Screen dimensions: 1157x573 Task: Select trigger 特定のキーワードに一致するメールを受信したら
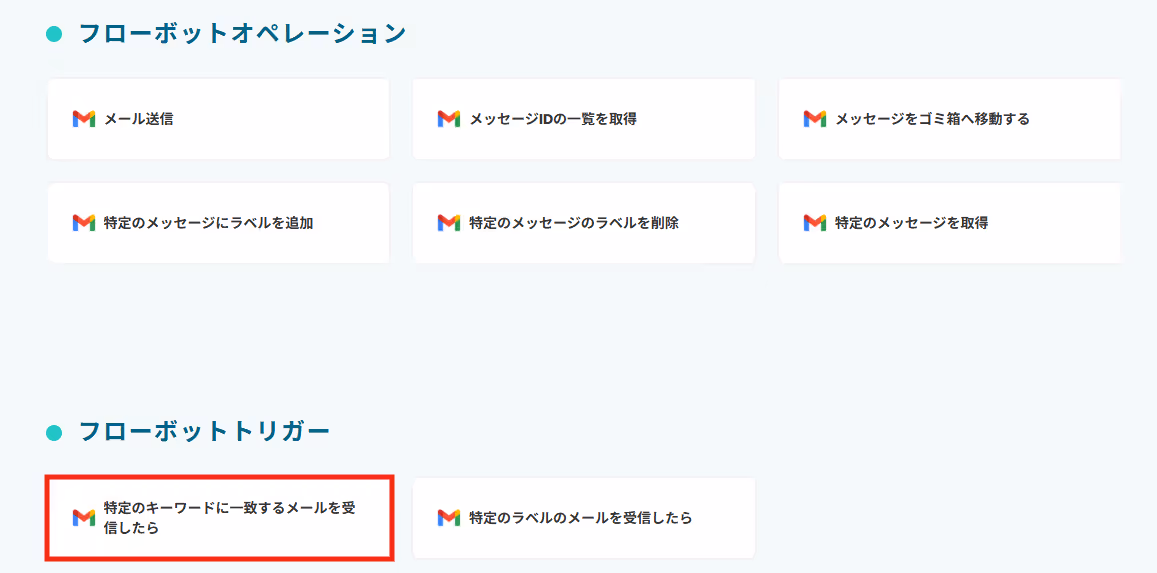coord(219,518)
